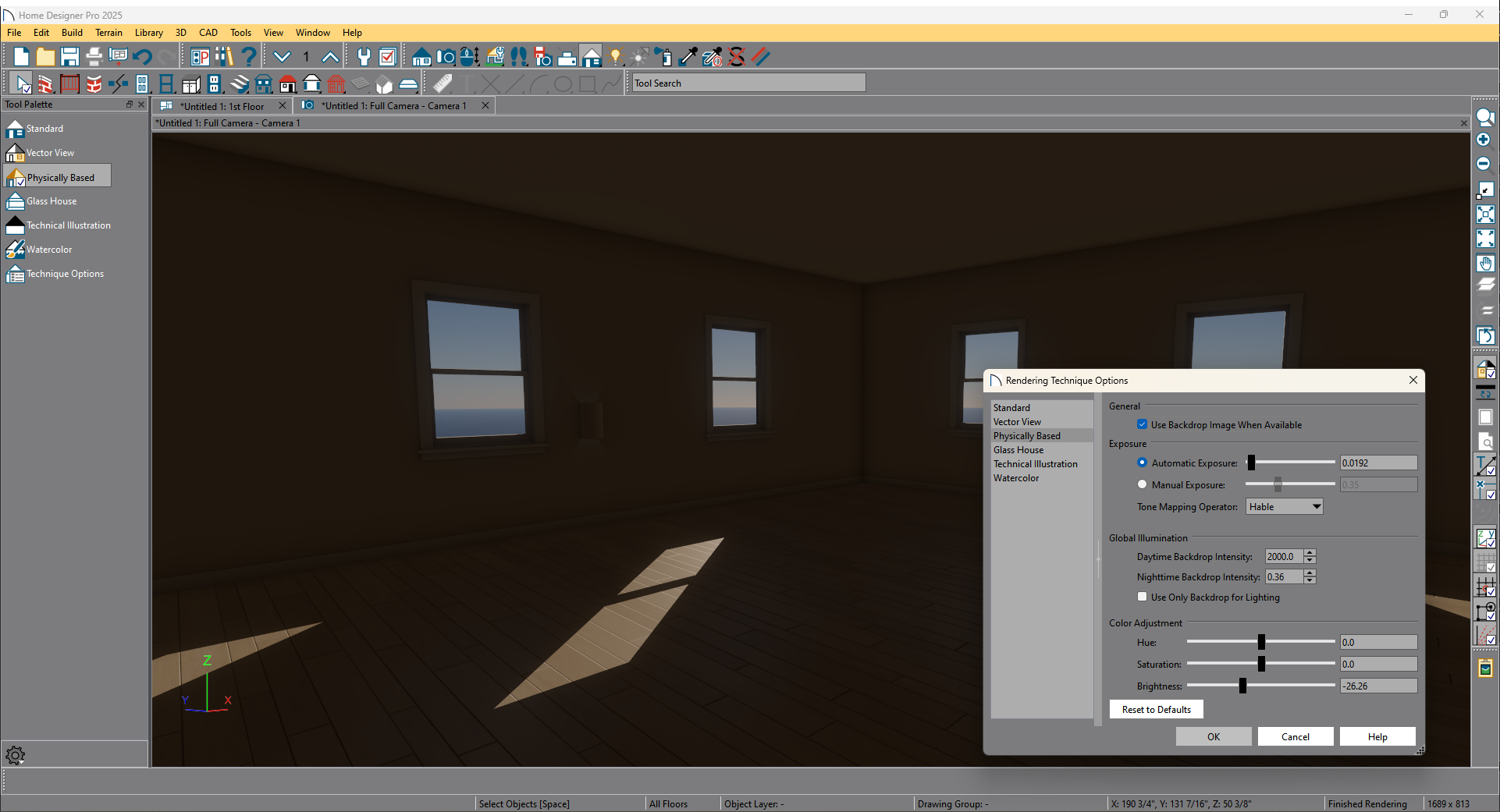Click the Reset to Defaults button

point(1156,709)
